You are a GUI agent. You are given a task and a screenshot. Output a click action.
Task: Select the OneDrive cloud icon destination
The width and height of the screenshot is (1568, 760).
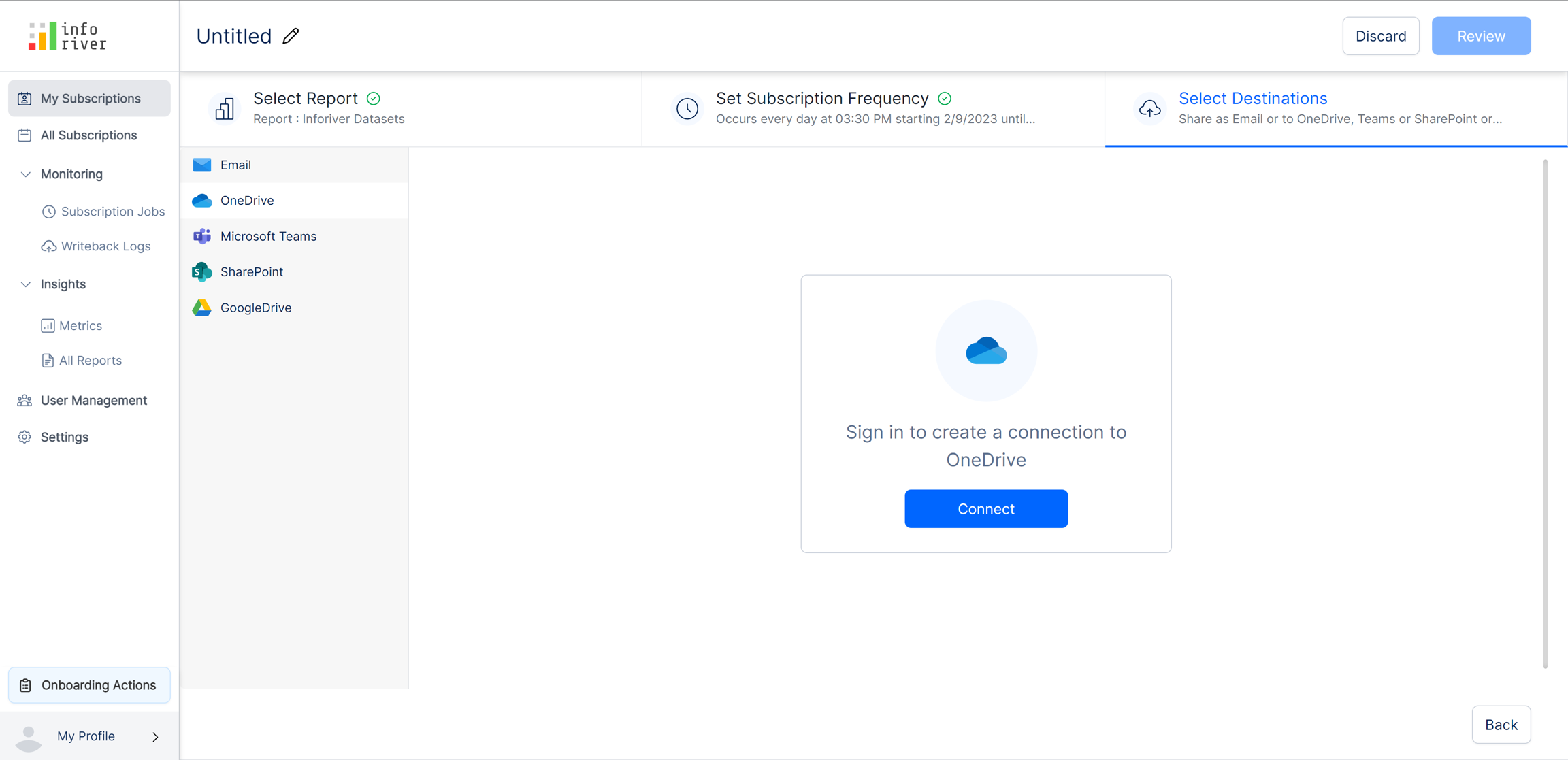point(202,201)
